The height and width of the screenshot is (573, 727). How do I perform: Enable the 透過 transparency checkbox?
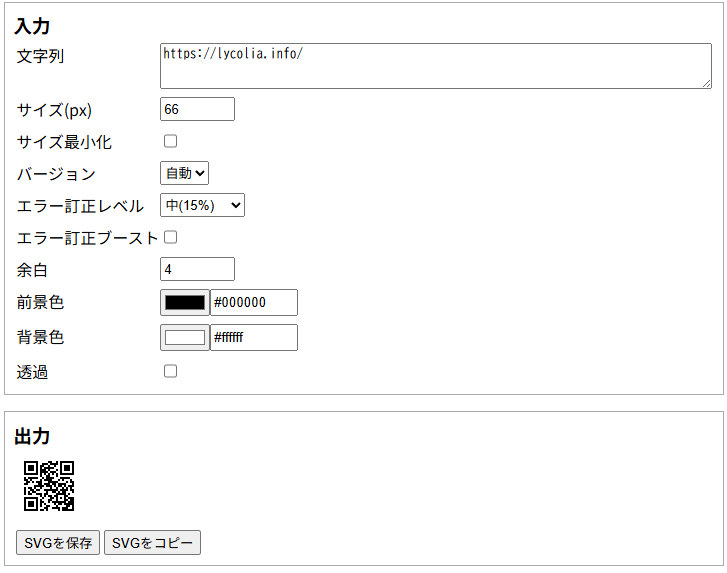170,371
